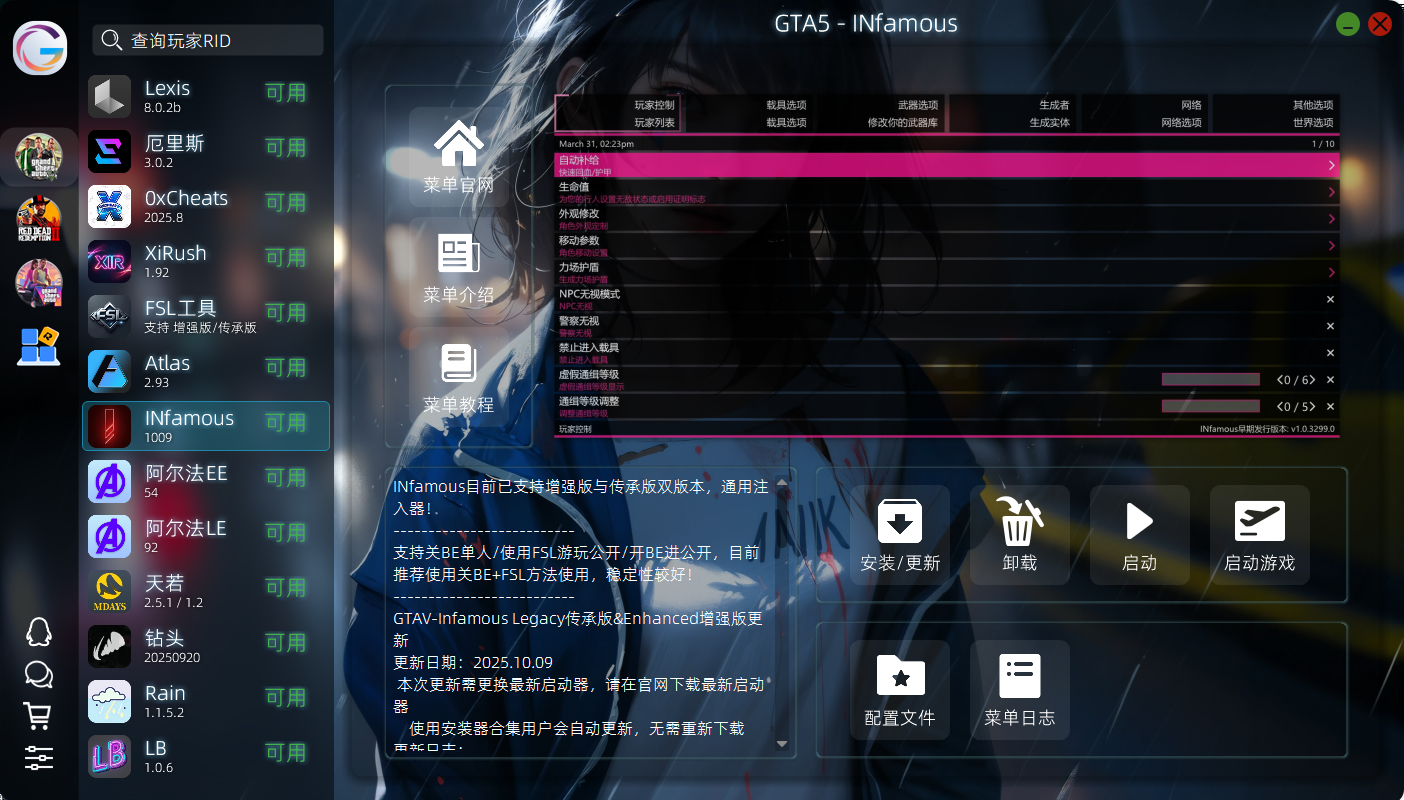Toggle the 警察无视 option

click(1330, 326)
